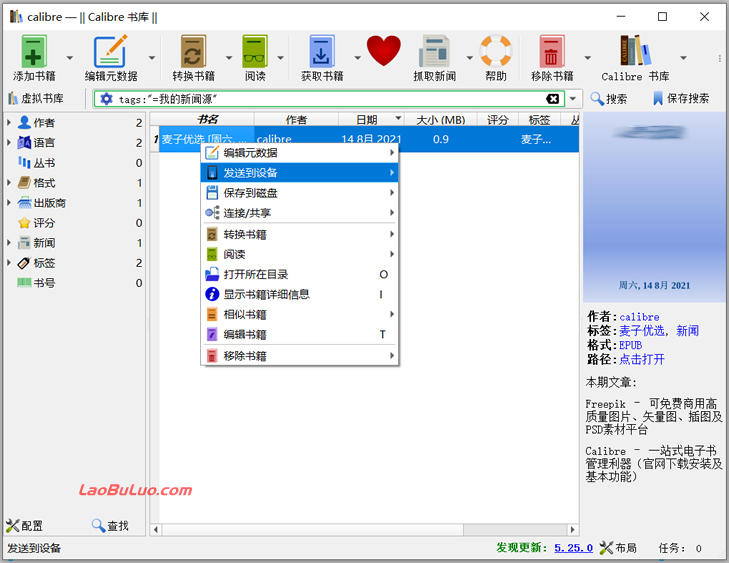The image size is (729, 563).
Task: Sort by the 日期 column header
Action: point(371,119)
